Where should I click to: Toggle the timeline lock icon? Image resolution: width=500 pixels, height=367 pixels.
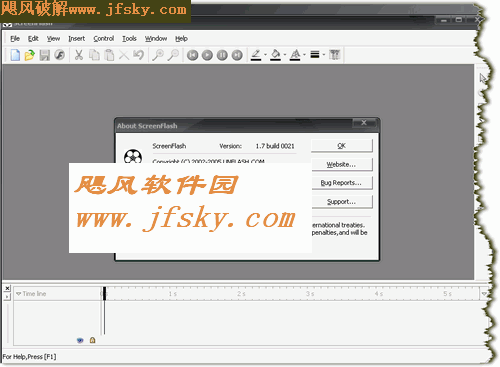92,340
